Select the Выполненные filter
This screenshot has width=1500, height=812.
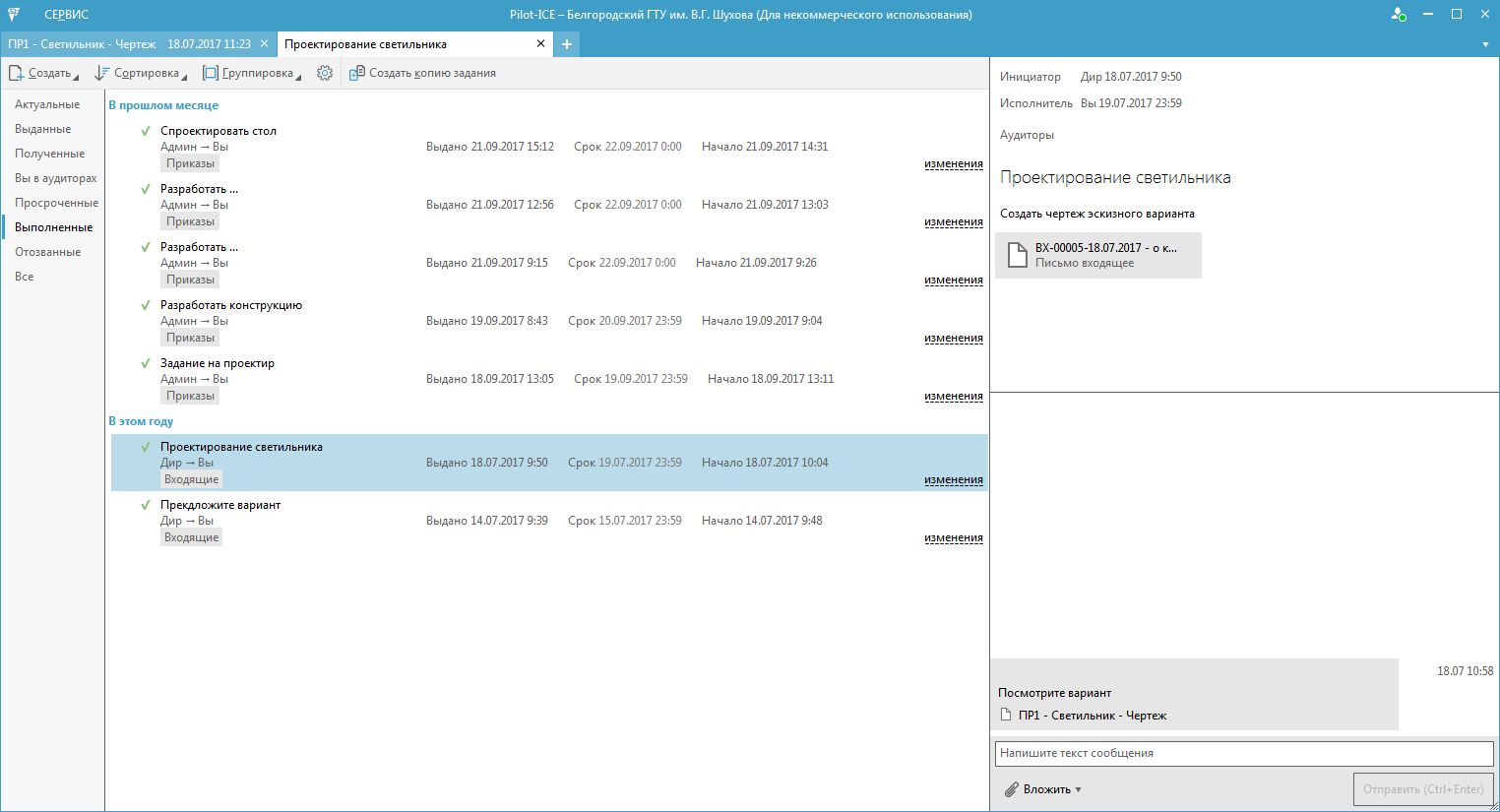coord(54,227)
